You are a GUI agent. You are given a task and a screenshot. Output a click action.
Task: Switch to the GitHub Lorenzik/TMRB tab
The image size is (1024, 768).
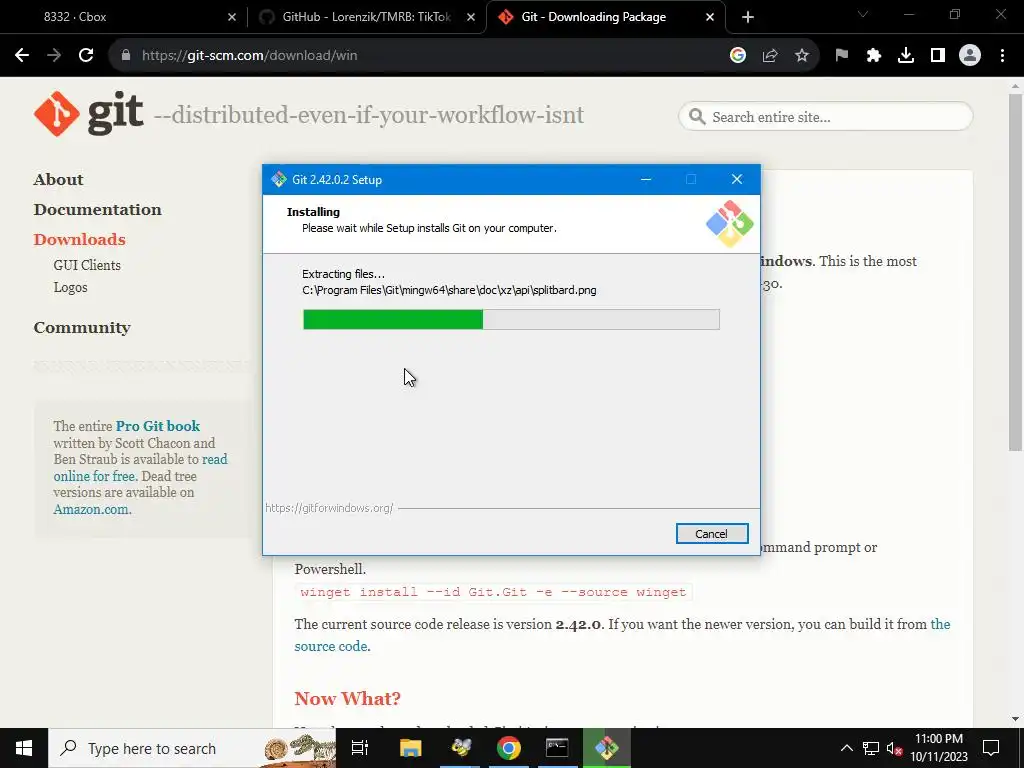click(367, 17)
